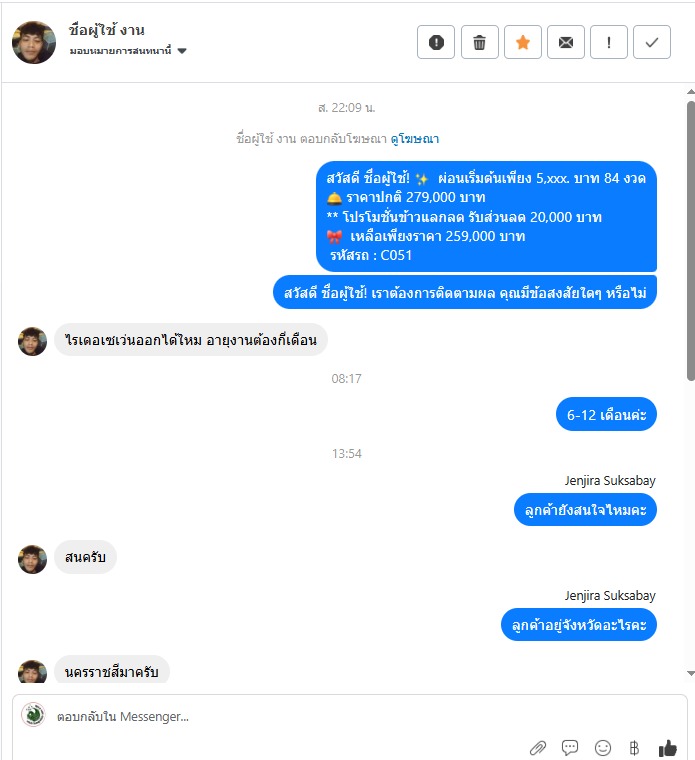The width and height of the screenshot is (695, 760).
Task: Select the page avatar beside reply box
Action: tap(33, 715)
